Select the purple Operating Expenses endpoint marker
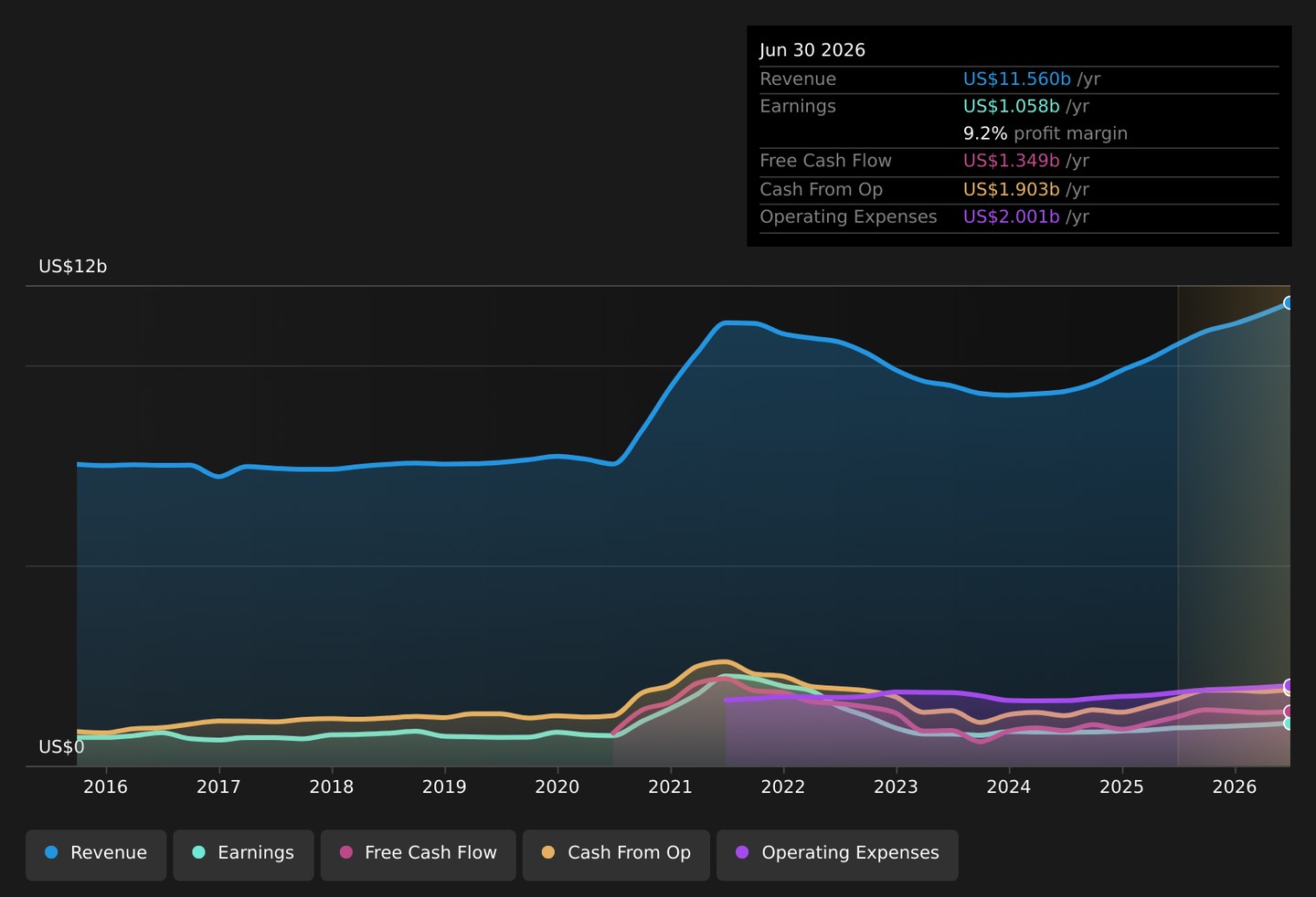 (1289, 685)
